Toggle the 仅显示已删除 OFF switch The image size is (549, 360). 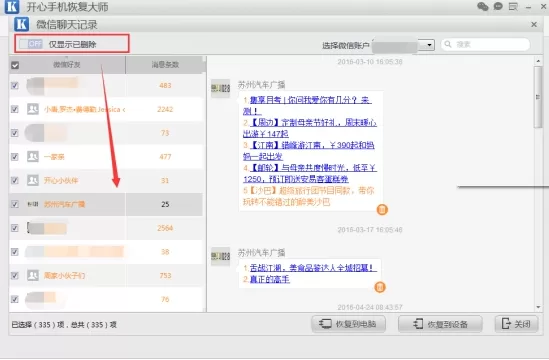coord(31,44)
